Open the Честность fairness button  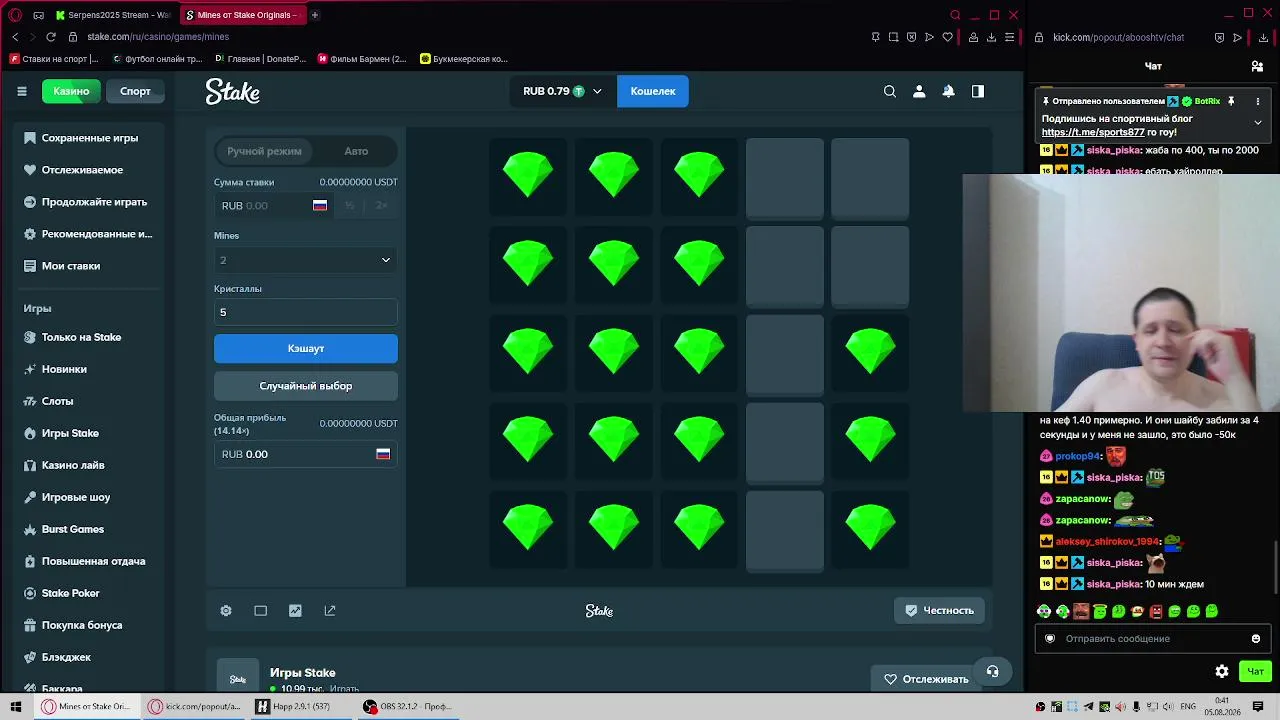[x=939, y=611]
